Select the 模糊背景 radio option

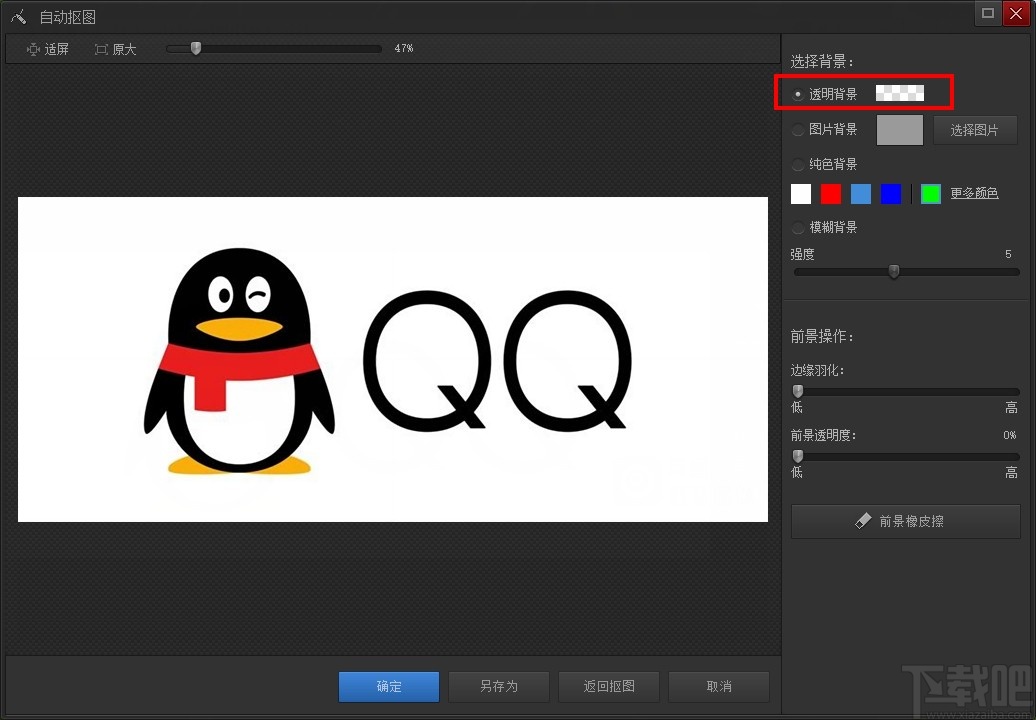click(797, 228)
